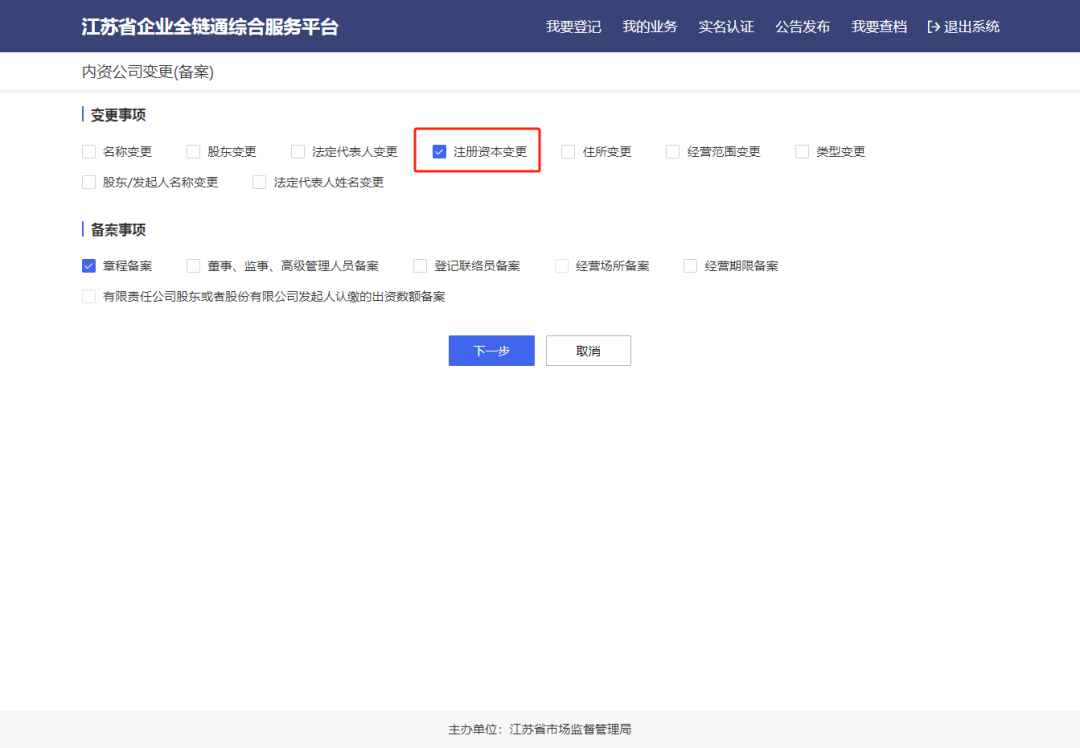Image resolution: width=1080 pixels, height=748 pixels.
Task: Uncheck the highlighted 注册资本变更 checkbox
Action: (439, 151)
